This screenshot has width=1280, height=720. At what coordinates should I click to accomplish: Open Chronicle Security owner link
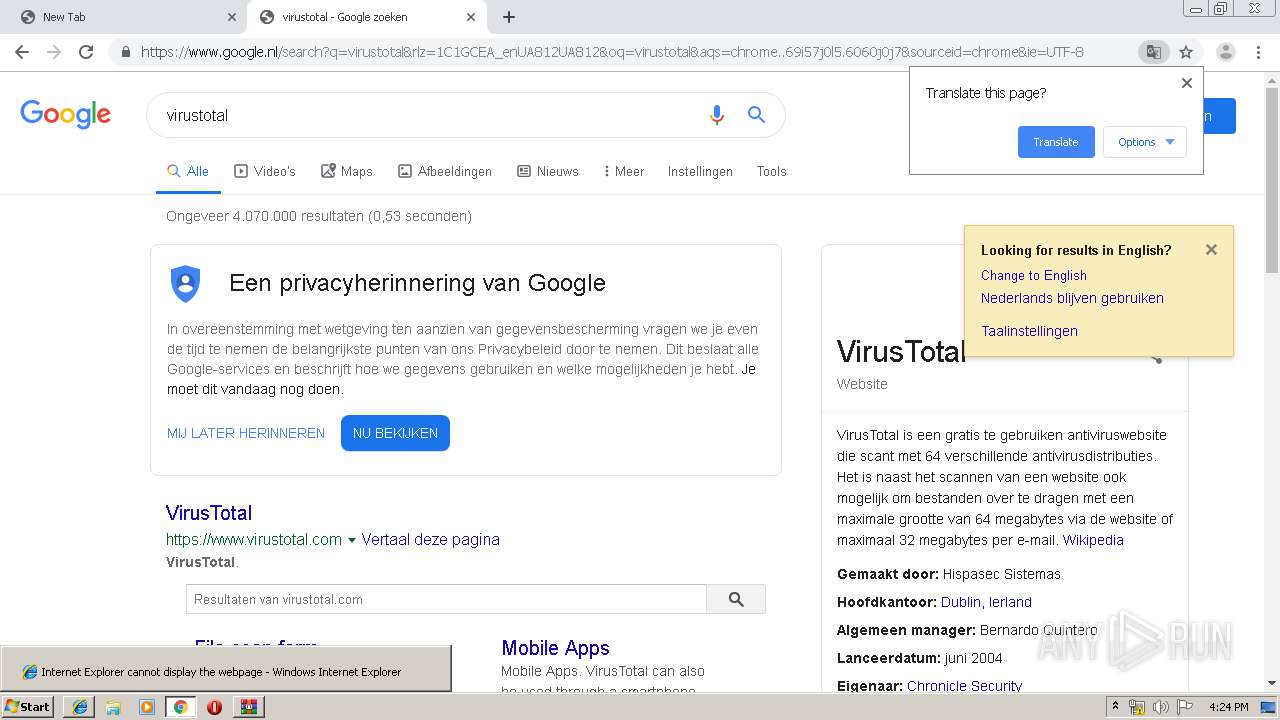964,686
